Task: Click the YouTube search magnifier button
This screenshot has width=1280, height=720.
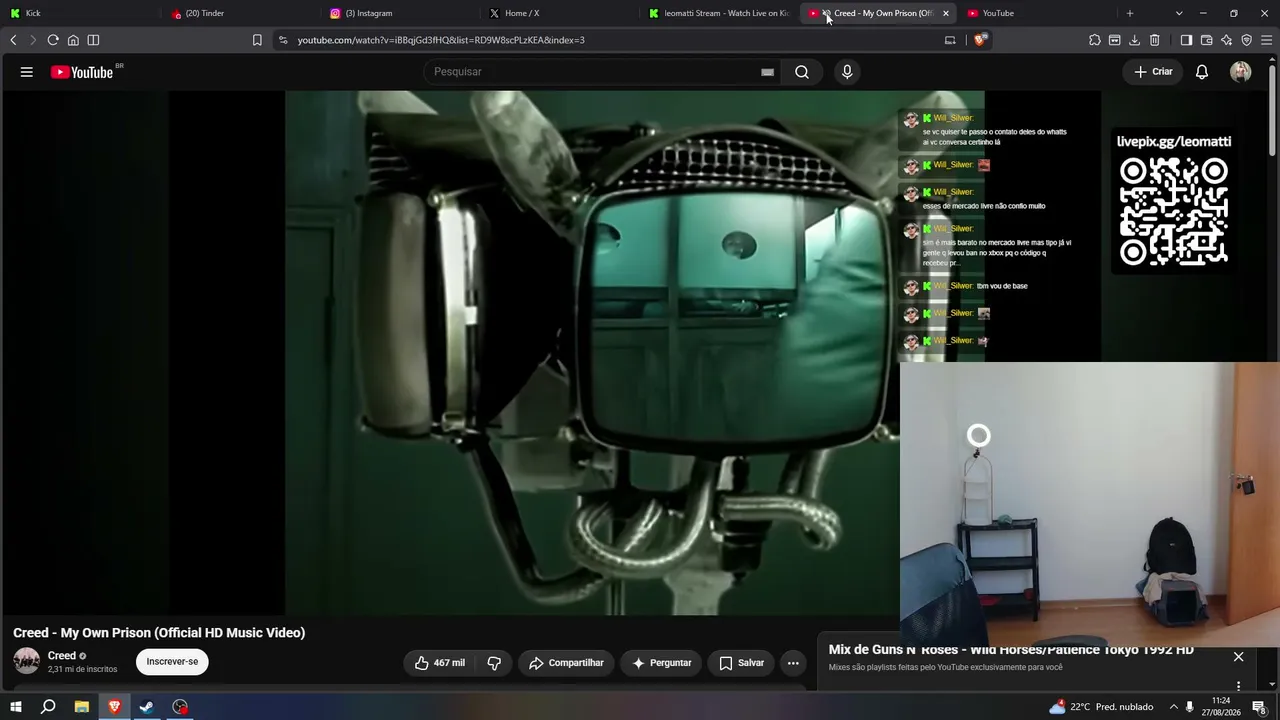Action: (x=802, y=72)
